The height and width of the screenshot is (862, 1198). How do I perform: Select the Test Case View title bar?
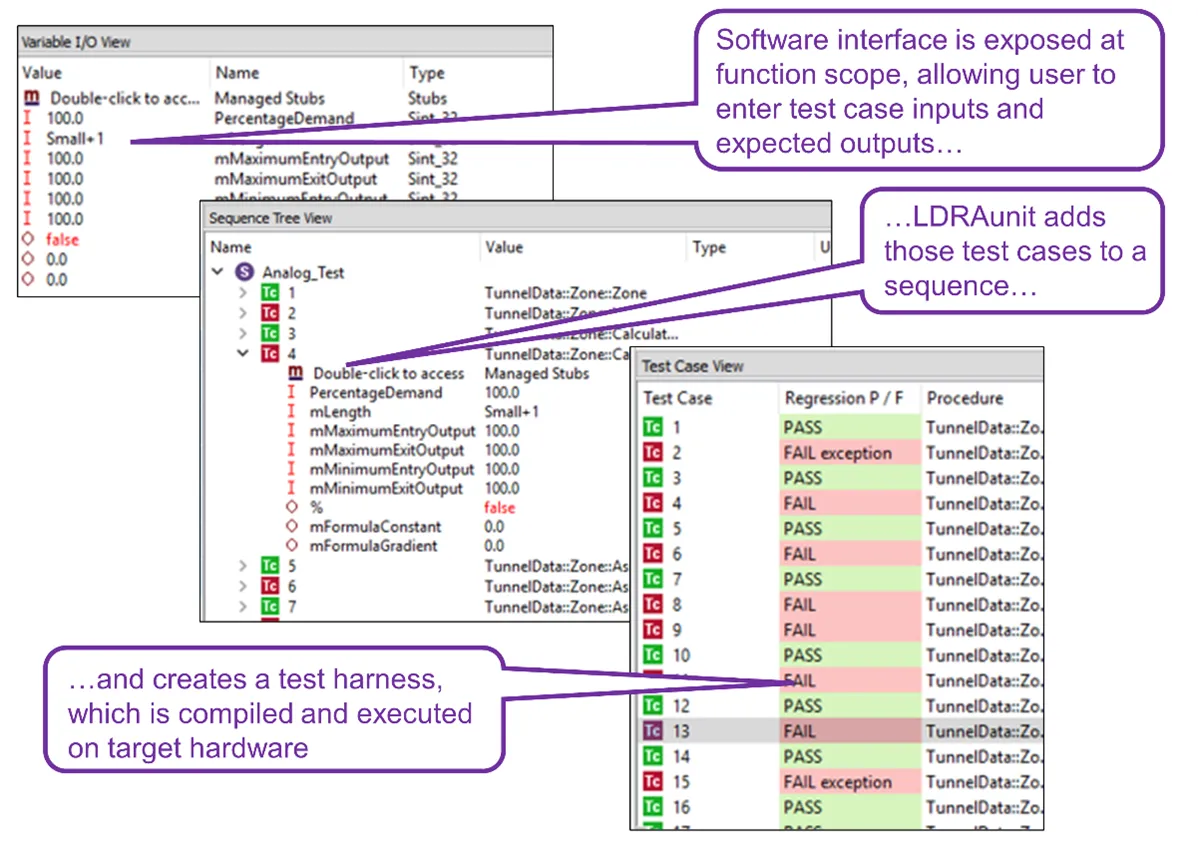click(x=837, y=366)
